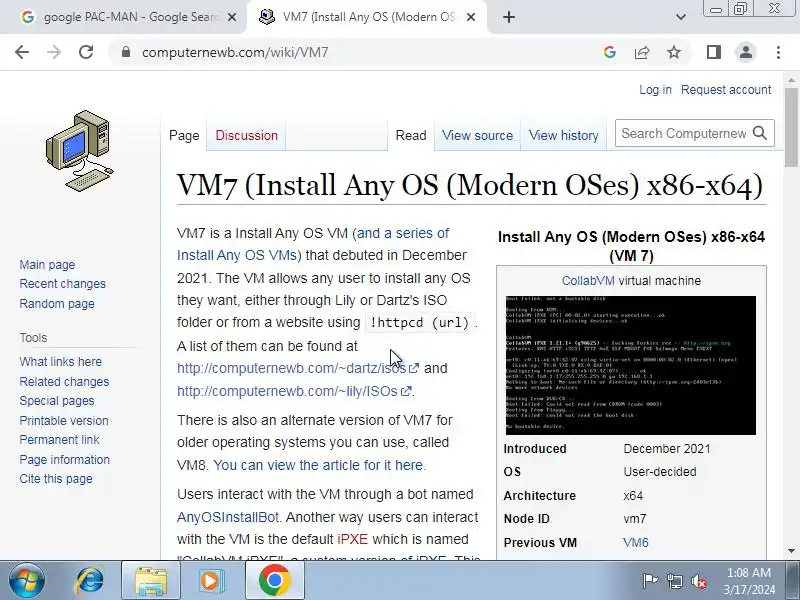The width and height of the screenshot is (800, 600).
Task: Open the AnyOSInstallBot link
Action: [228, 517]
